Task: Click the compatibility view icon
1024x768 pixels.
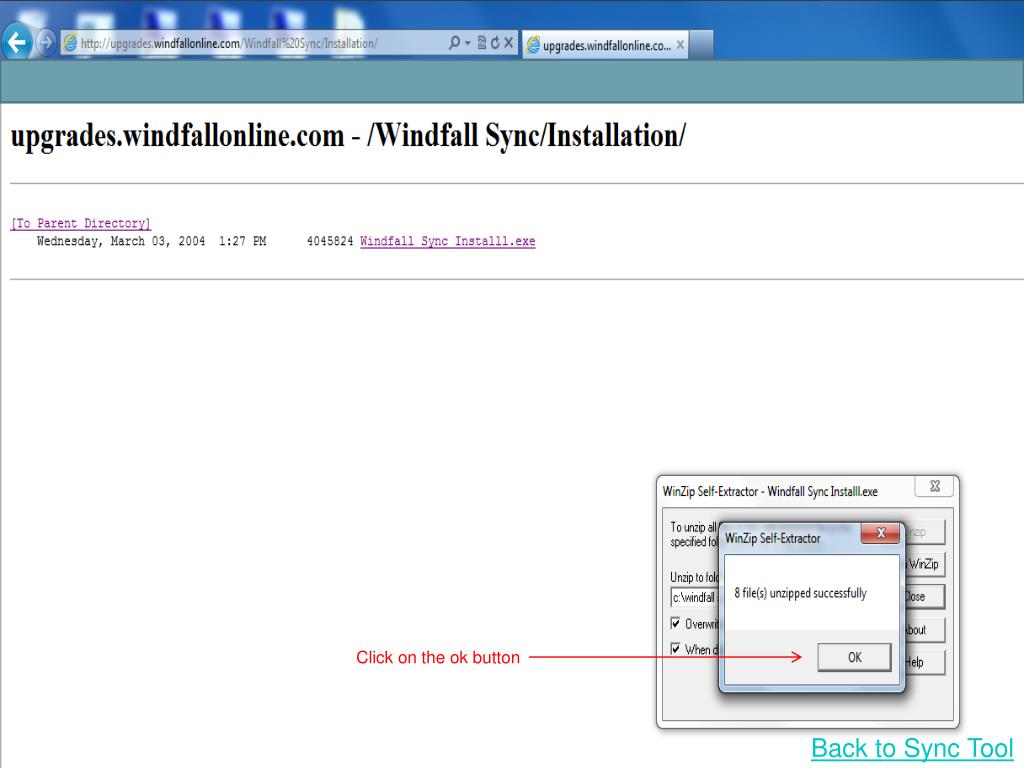Action: click(x=482, y=43)
